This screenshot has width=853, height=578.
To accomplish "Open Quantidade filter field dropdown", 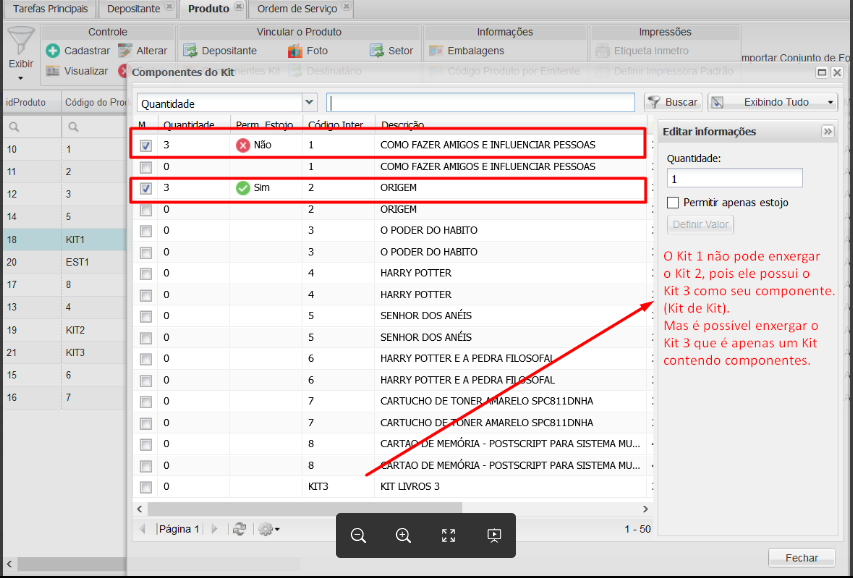I will 309,102.
